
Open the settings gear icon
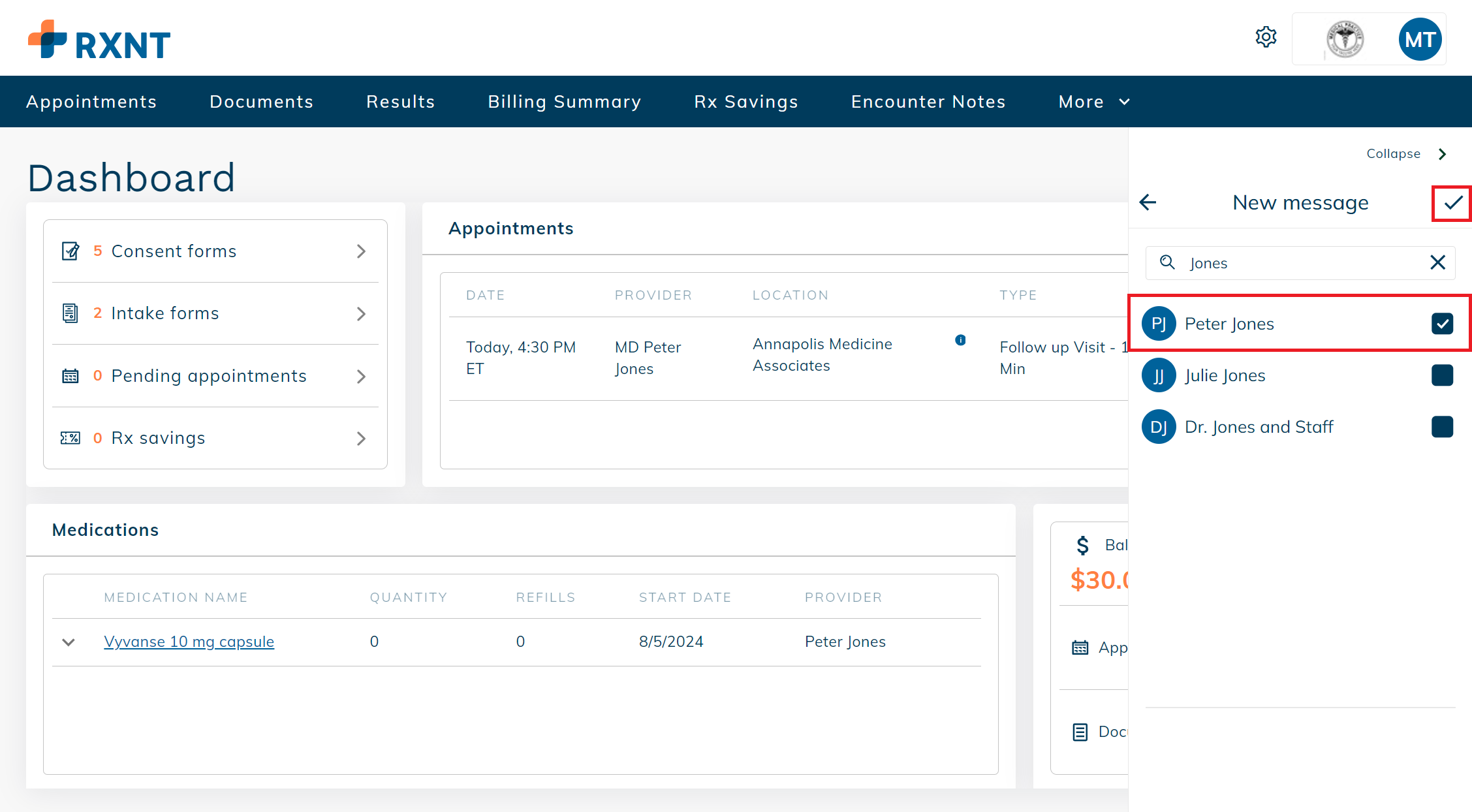[1266, 37]
